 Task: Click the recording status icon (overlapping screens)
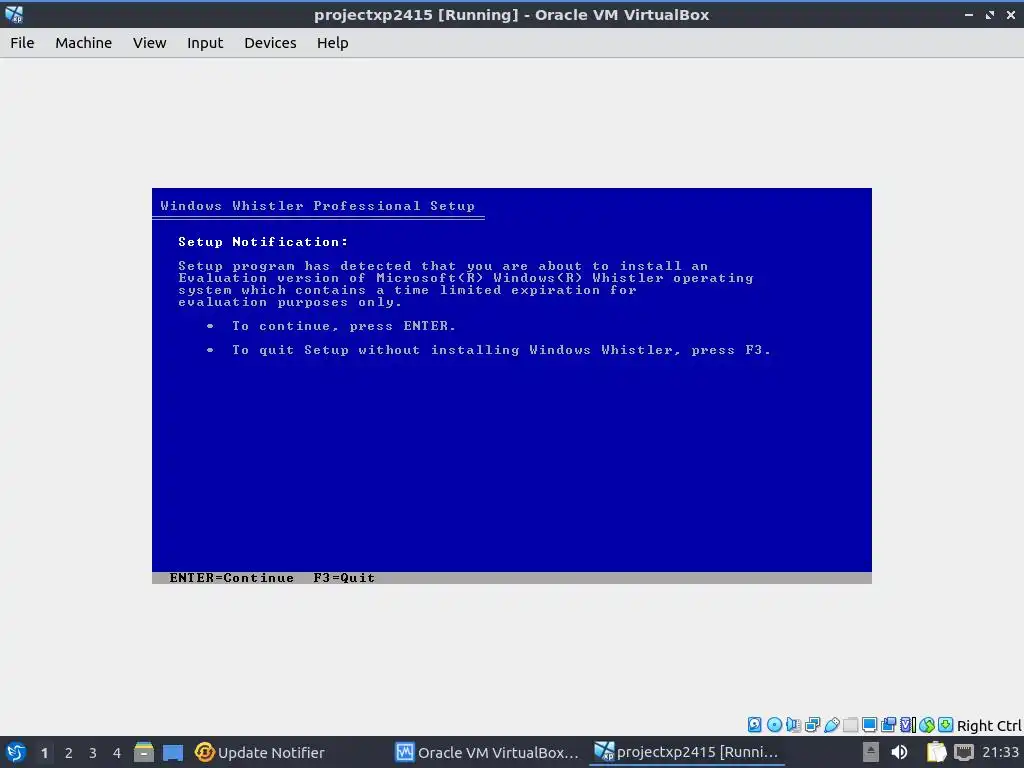[888, 724]
